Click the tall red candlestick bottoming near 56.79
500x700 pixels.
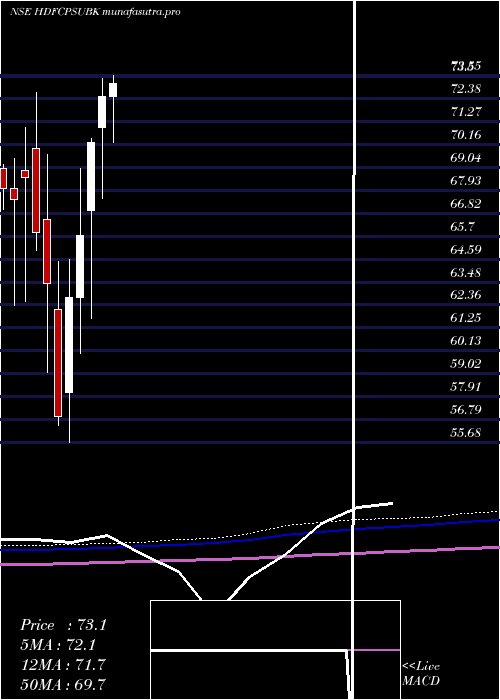pyautogui.click(x=58, y=362)
